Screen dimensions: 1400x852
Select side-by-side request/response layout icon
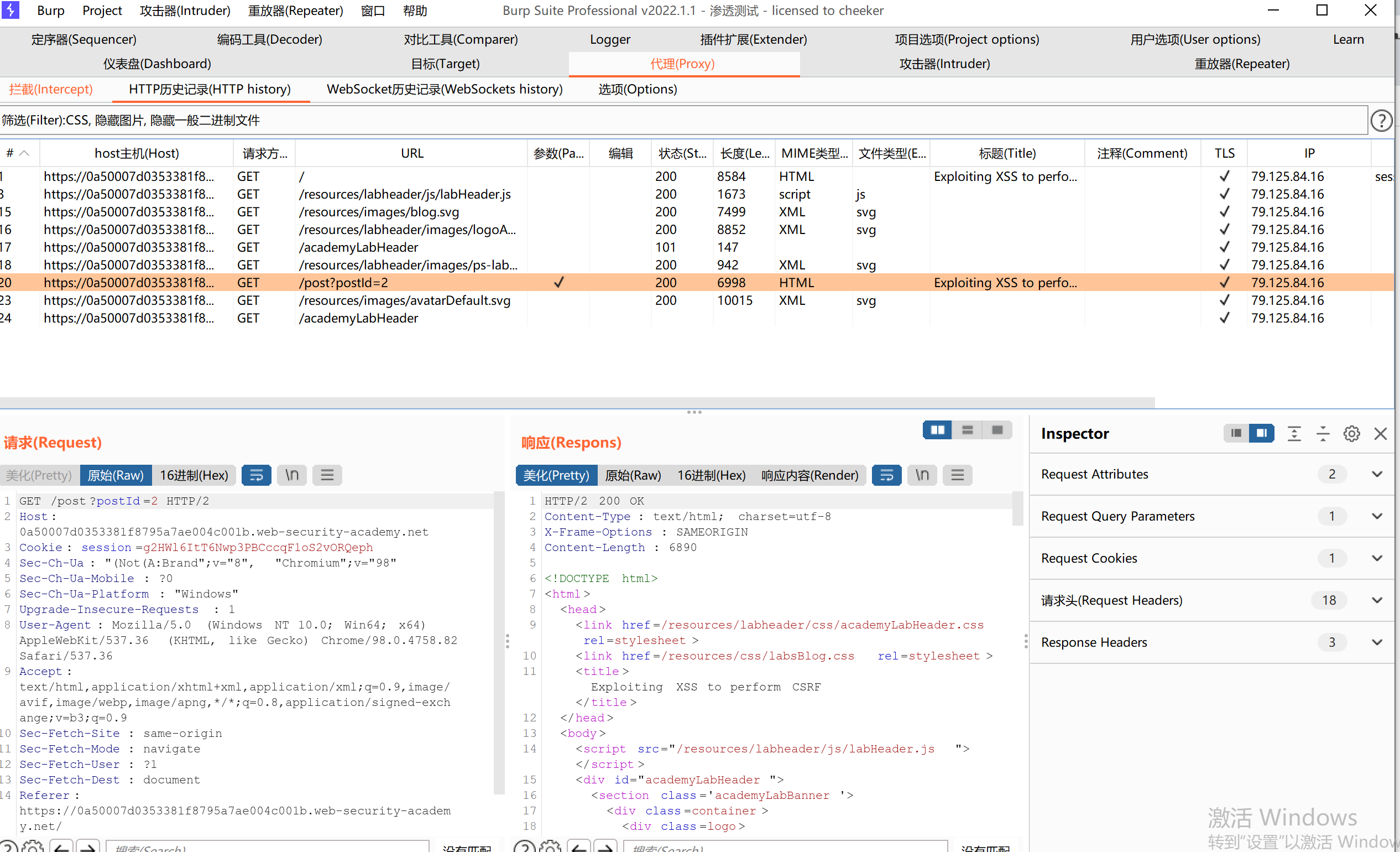(x=938, y=430)
